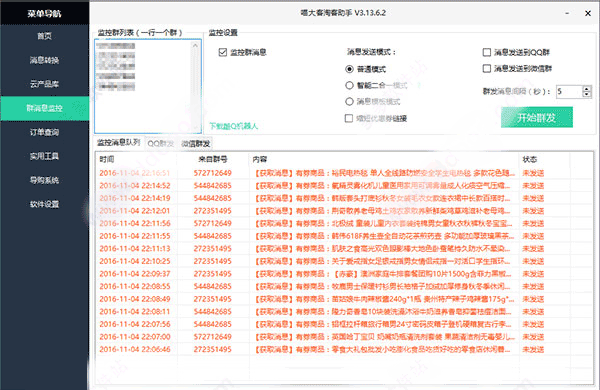Open 实用工具 from the navigation menu
The image size is (600, 390).
click(44, 156)
